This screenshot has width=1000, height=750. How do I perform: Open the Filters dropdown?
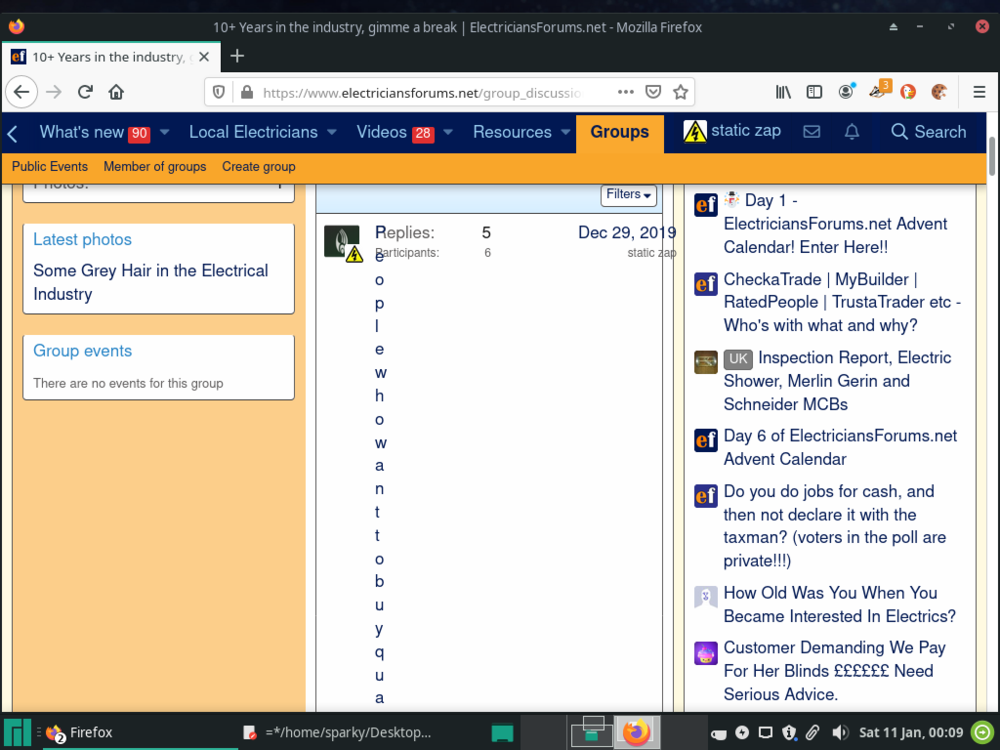(628, 195)
